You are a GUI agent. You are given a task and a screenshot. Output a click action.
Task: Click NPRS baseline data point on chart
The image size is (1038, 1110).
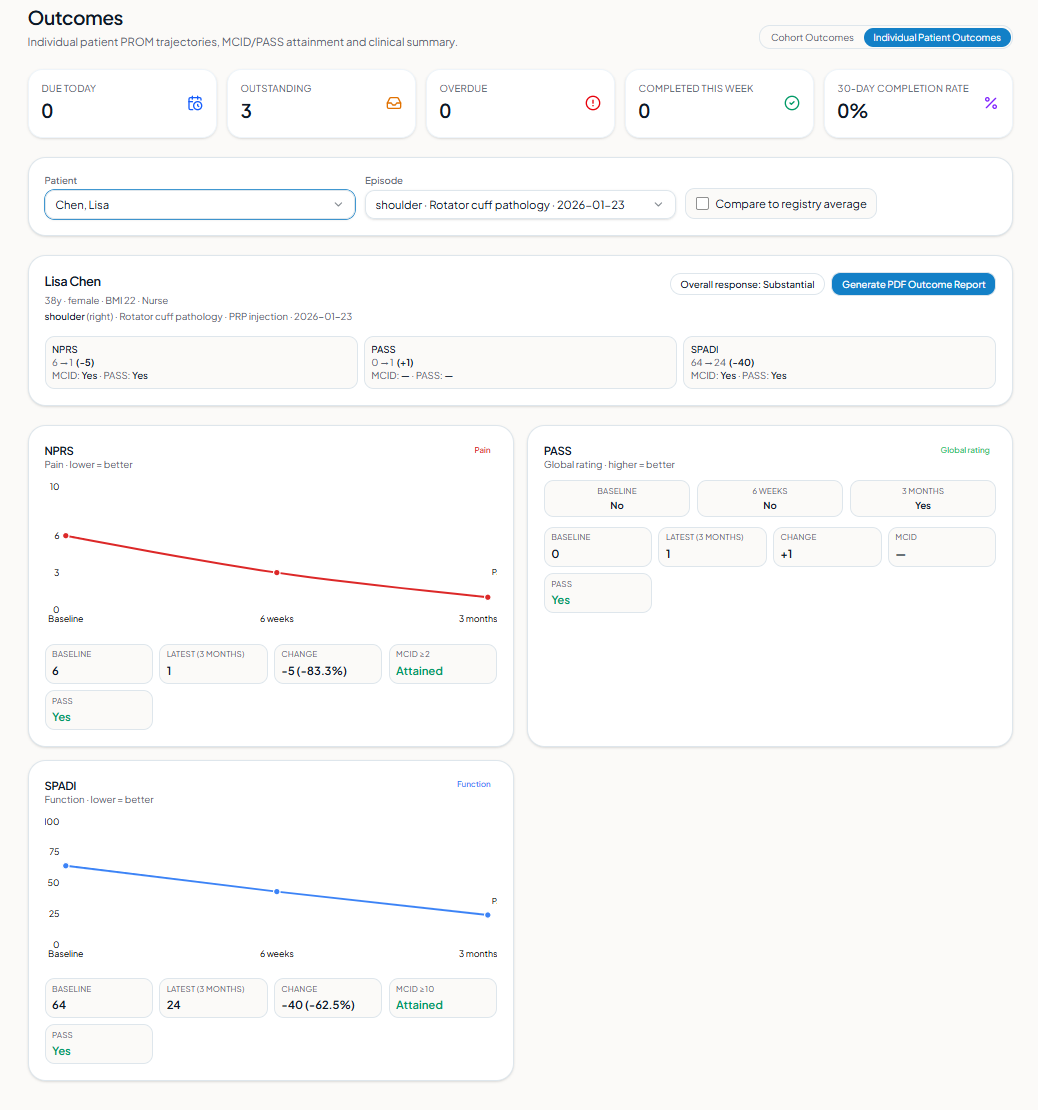66,536
